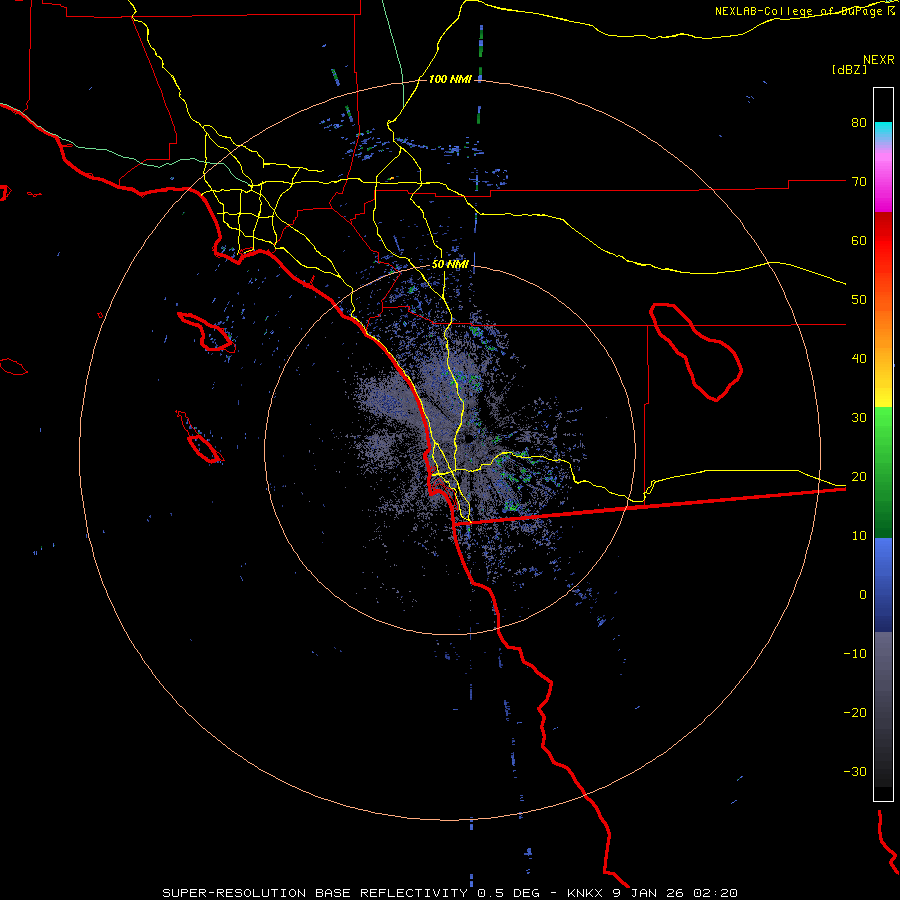900x900 pixels.
Task: Click the -20 value on the dBZ scale
Action: point(855,713)
